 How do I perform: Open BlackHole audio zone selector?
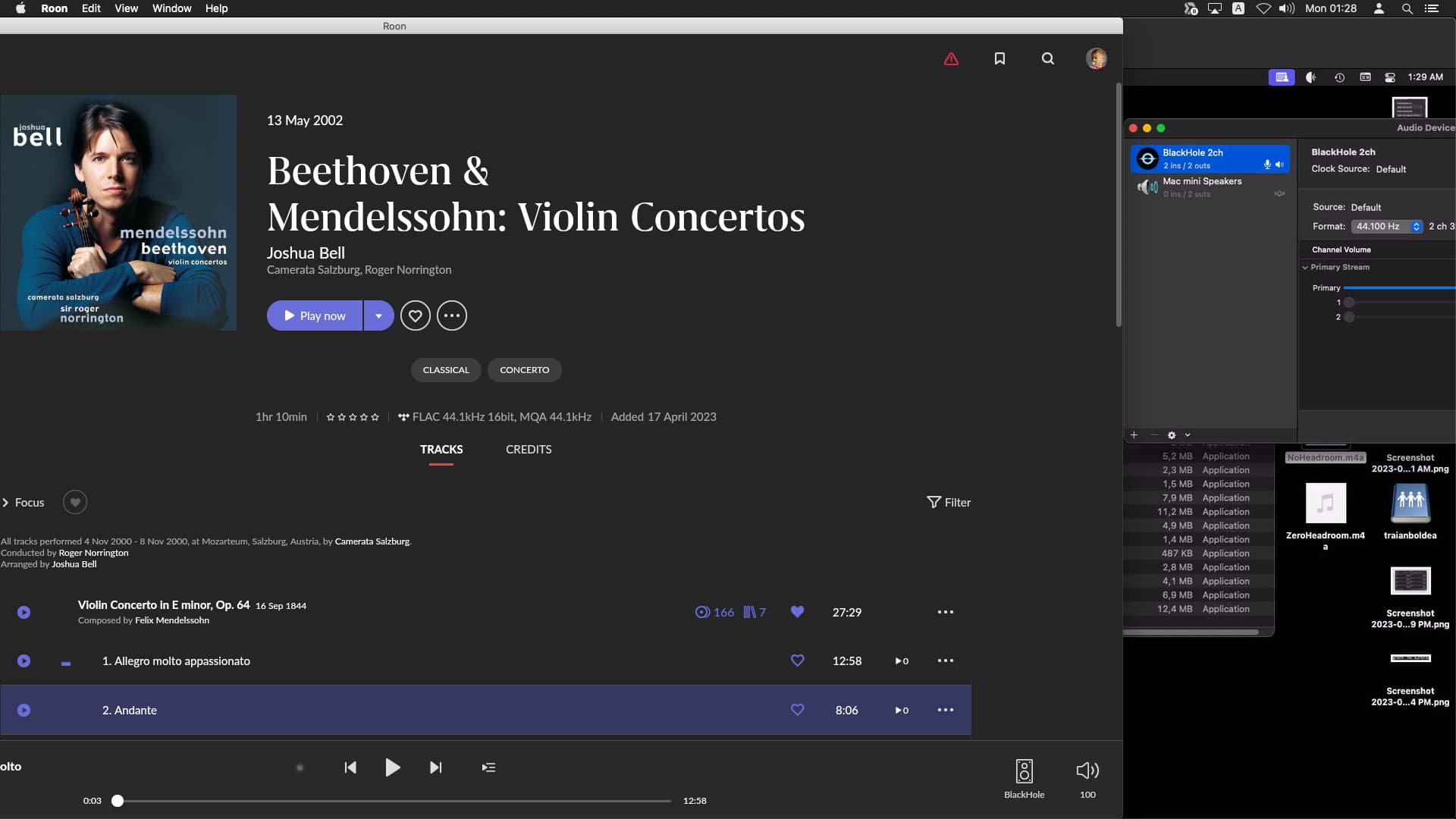[x=1024, y=779]
